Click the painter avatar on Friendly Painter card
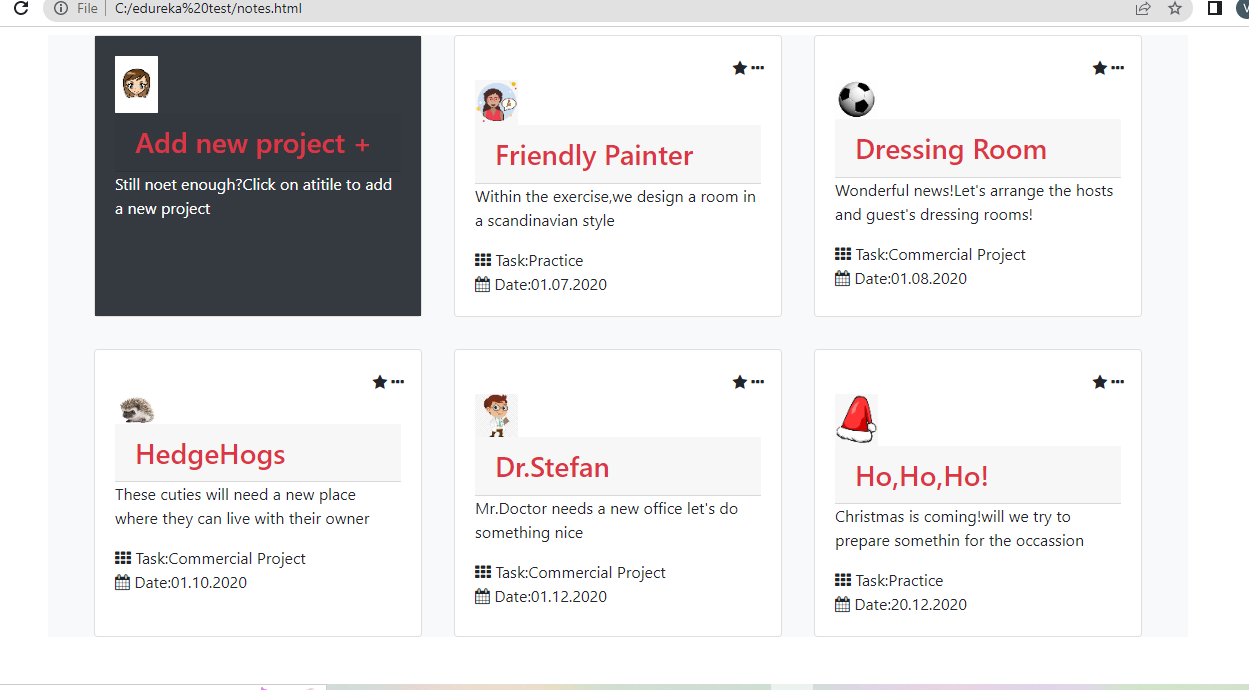The width and height of the screenshot is (1249, 690). (497, 102)
